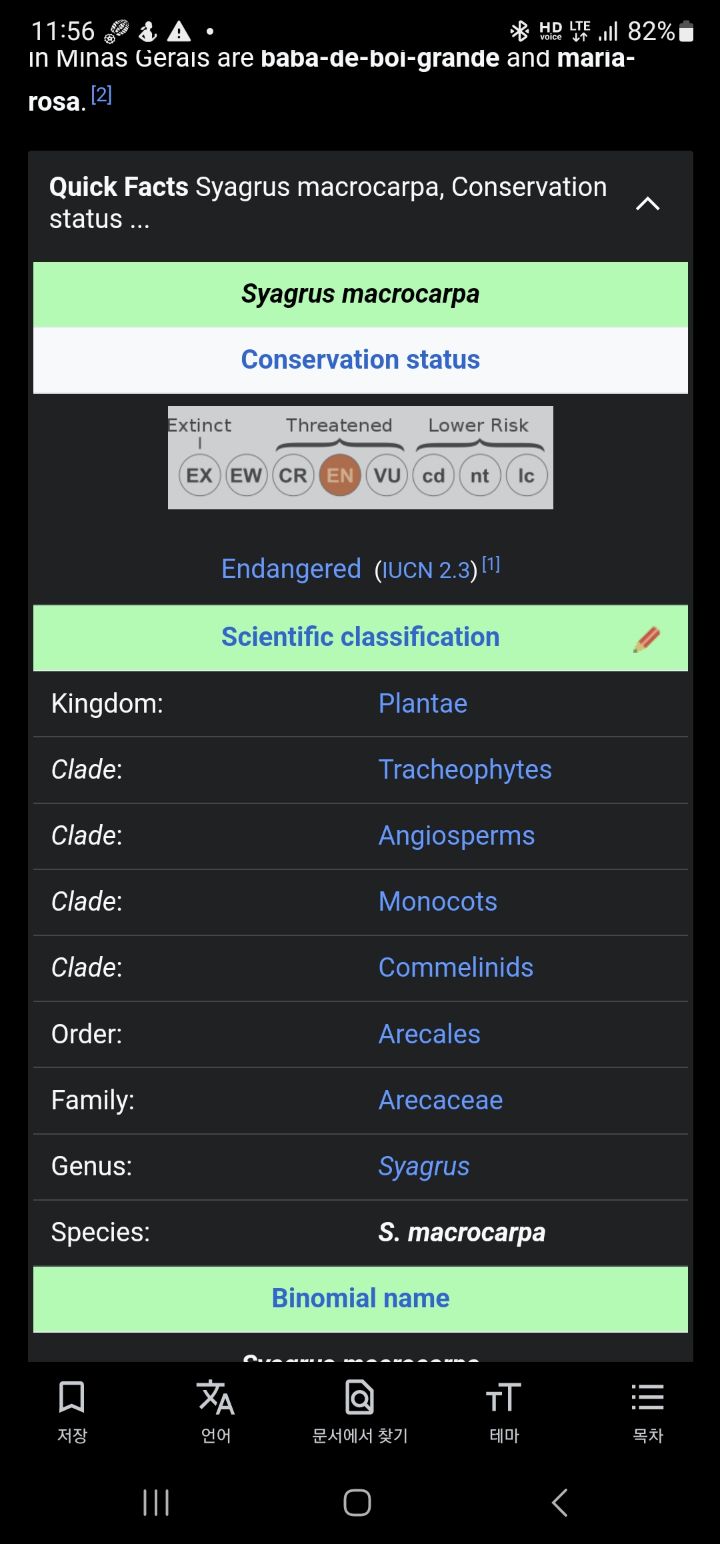The image size is (720, 1544).
Task: Click the conservation status scale image
Action: click(x=360, y=457)
